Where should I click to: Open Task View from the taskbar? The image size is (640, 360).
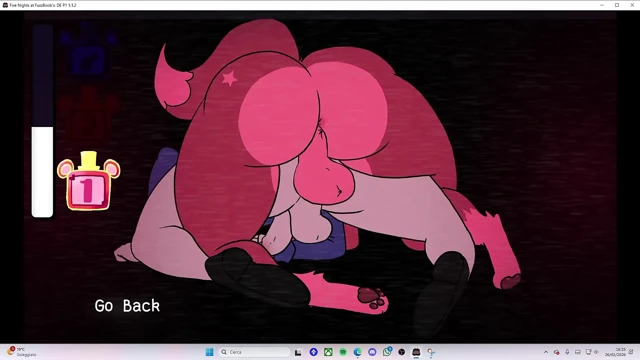coord(298,352)
